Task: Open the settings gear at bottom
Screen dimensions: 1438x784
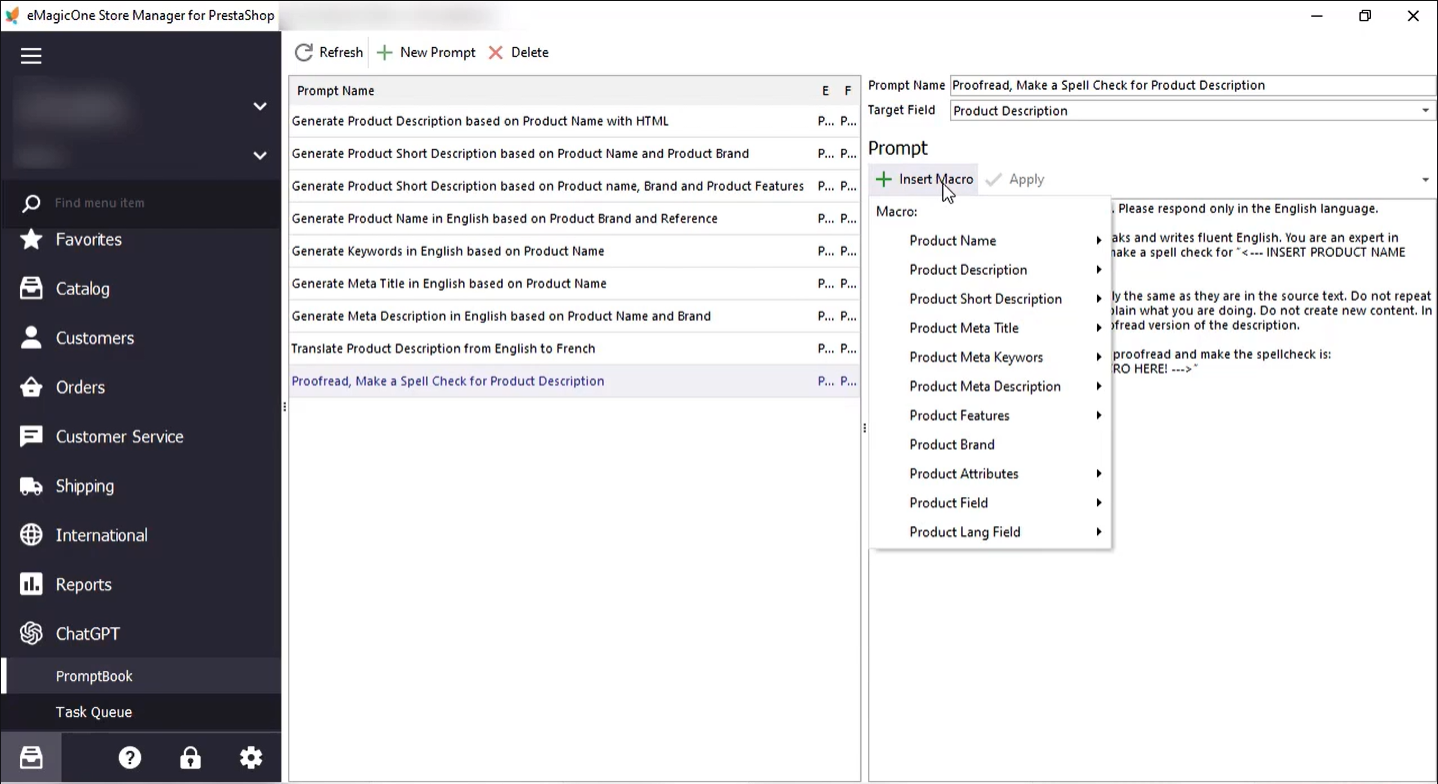Action: pyautogui.click(x=251, y=757)
